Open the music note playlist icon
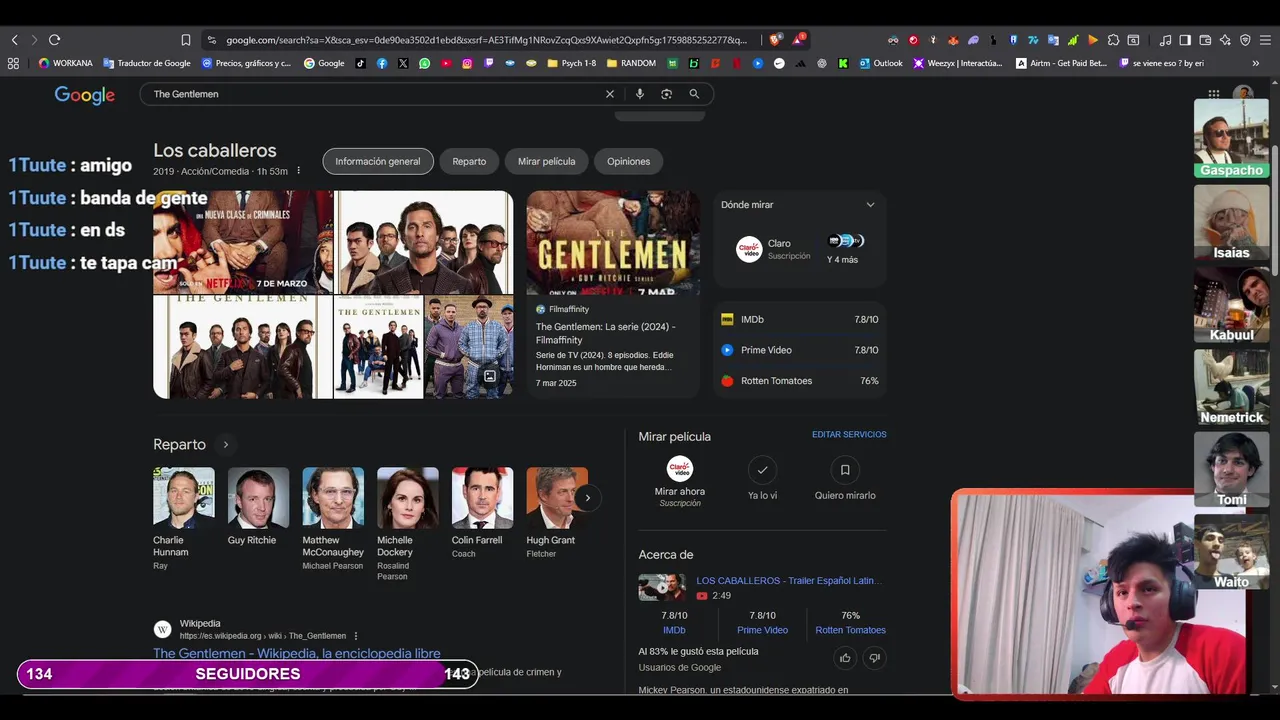The image size is (1280, 720). point(1165,40)
